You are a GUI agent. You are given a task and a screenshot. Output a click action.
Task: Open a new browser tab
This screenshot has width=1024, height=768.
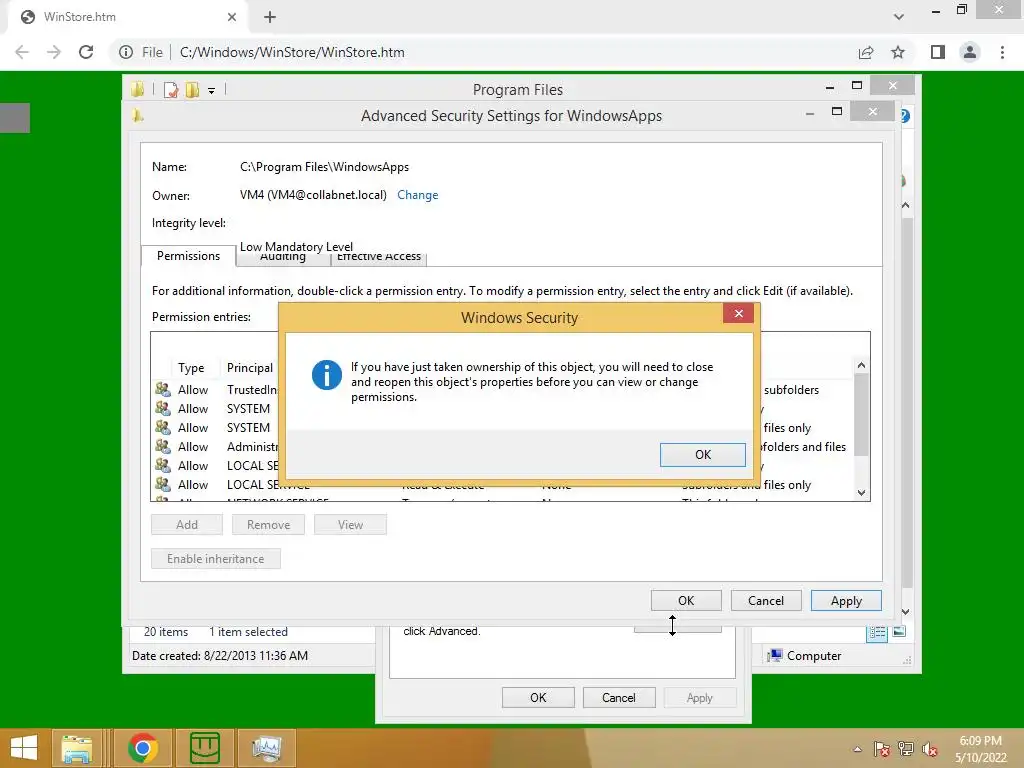click(270, 17)
